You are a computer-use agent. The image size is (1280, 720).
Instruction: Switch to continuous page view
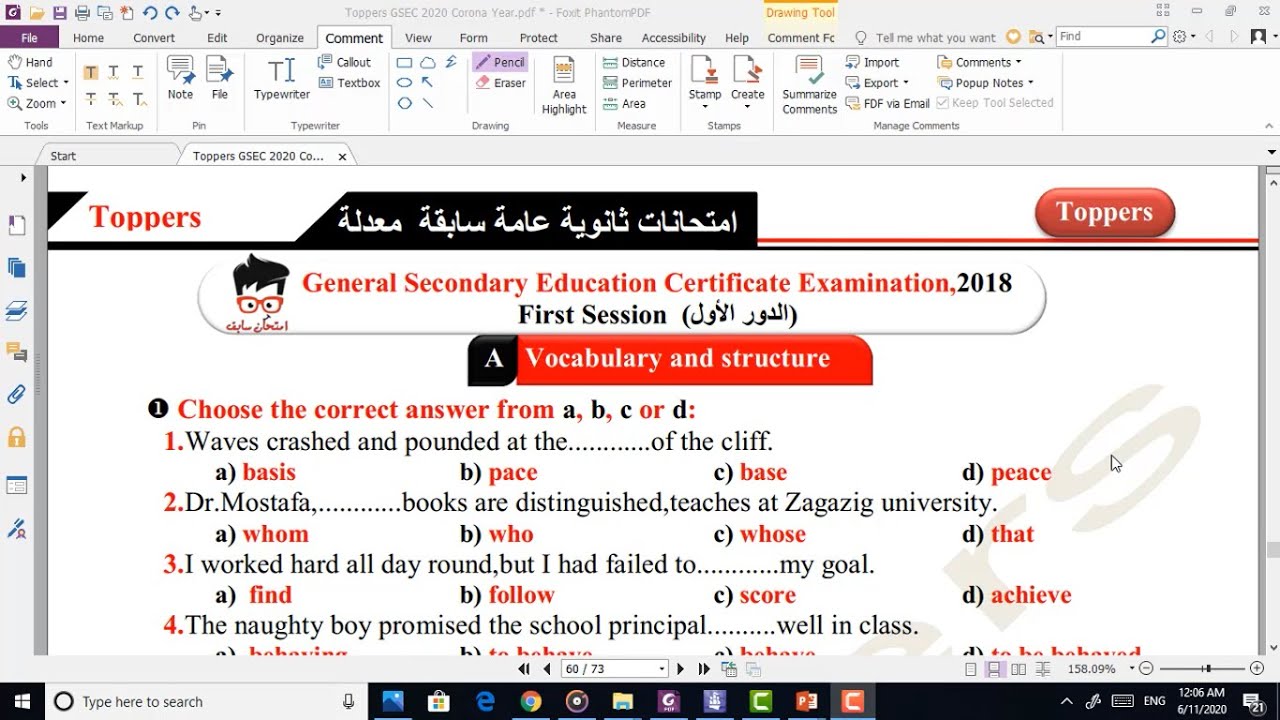[995, 669]
